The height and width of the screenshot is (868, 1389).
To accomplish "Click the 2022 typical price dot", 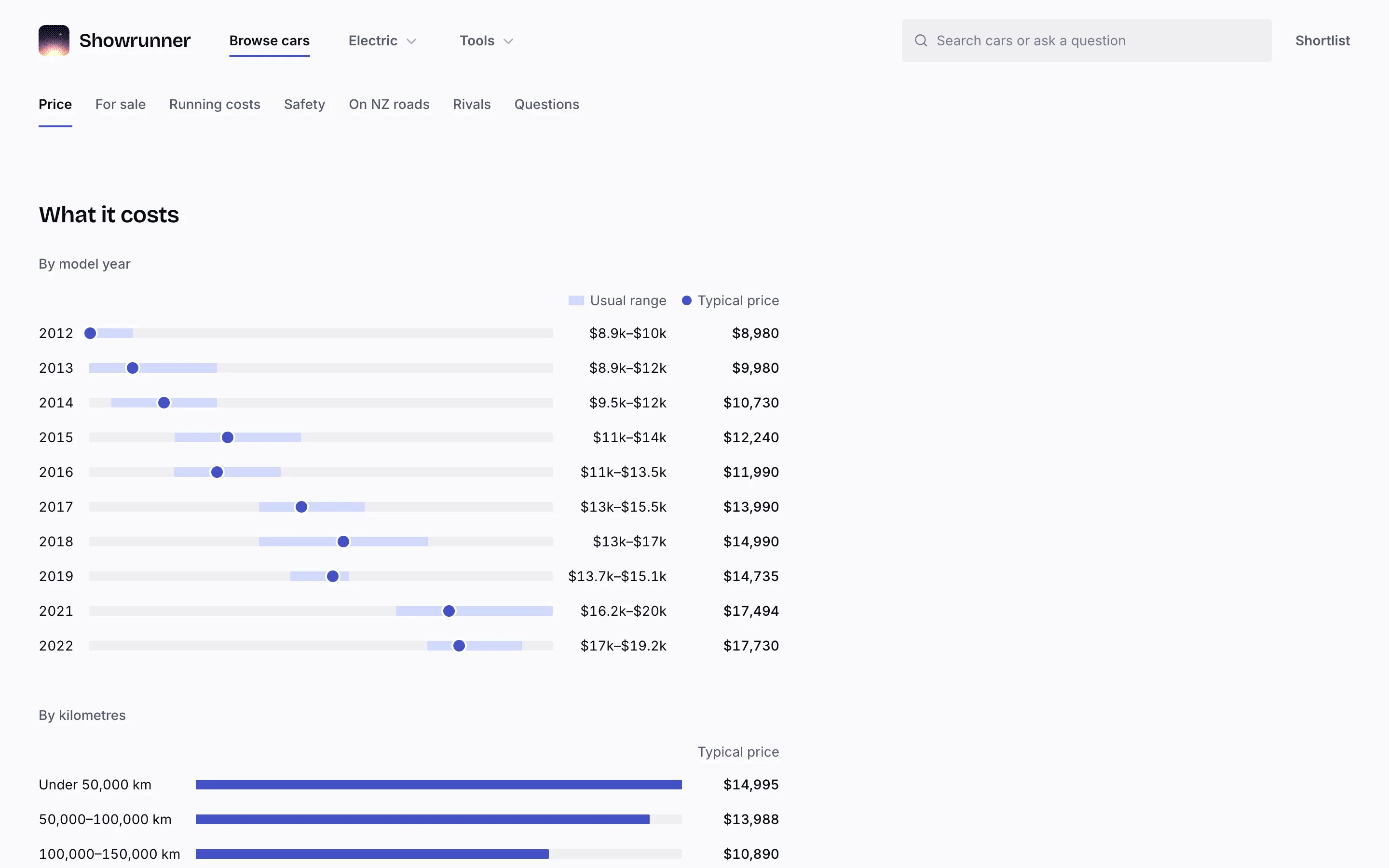I will pyautogui.click(x=459, y=646).
